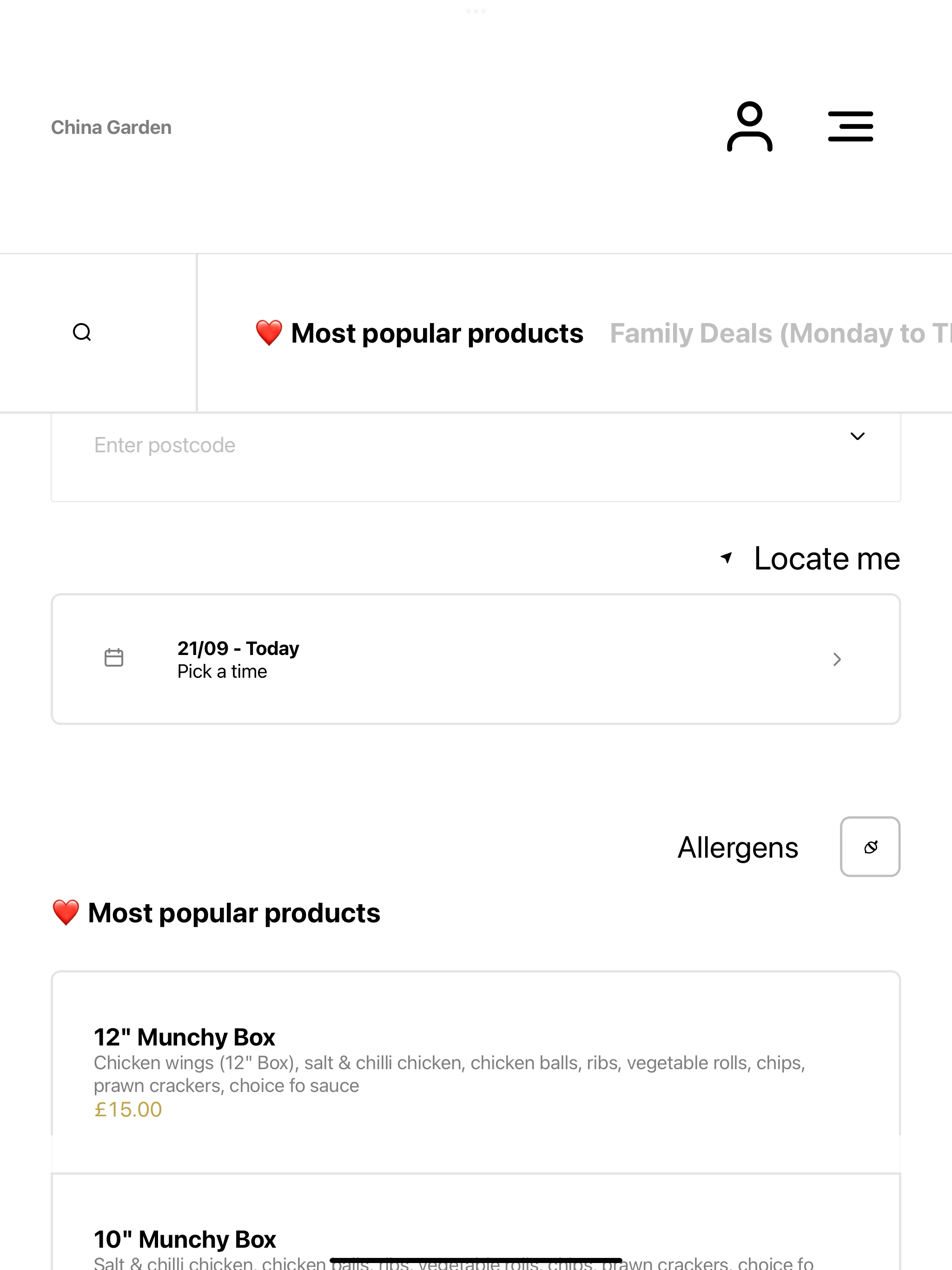Tap the search magnifier icon
This screenshot has height=1270, width=952.
click(82, 332)
